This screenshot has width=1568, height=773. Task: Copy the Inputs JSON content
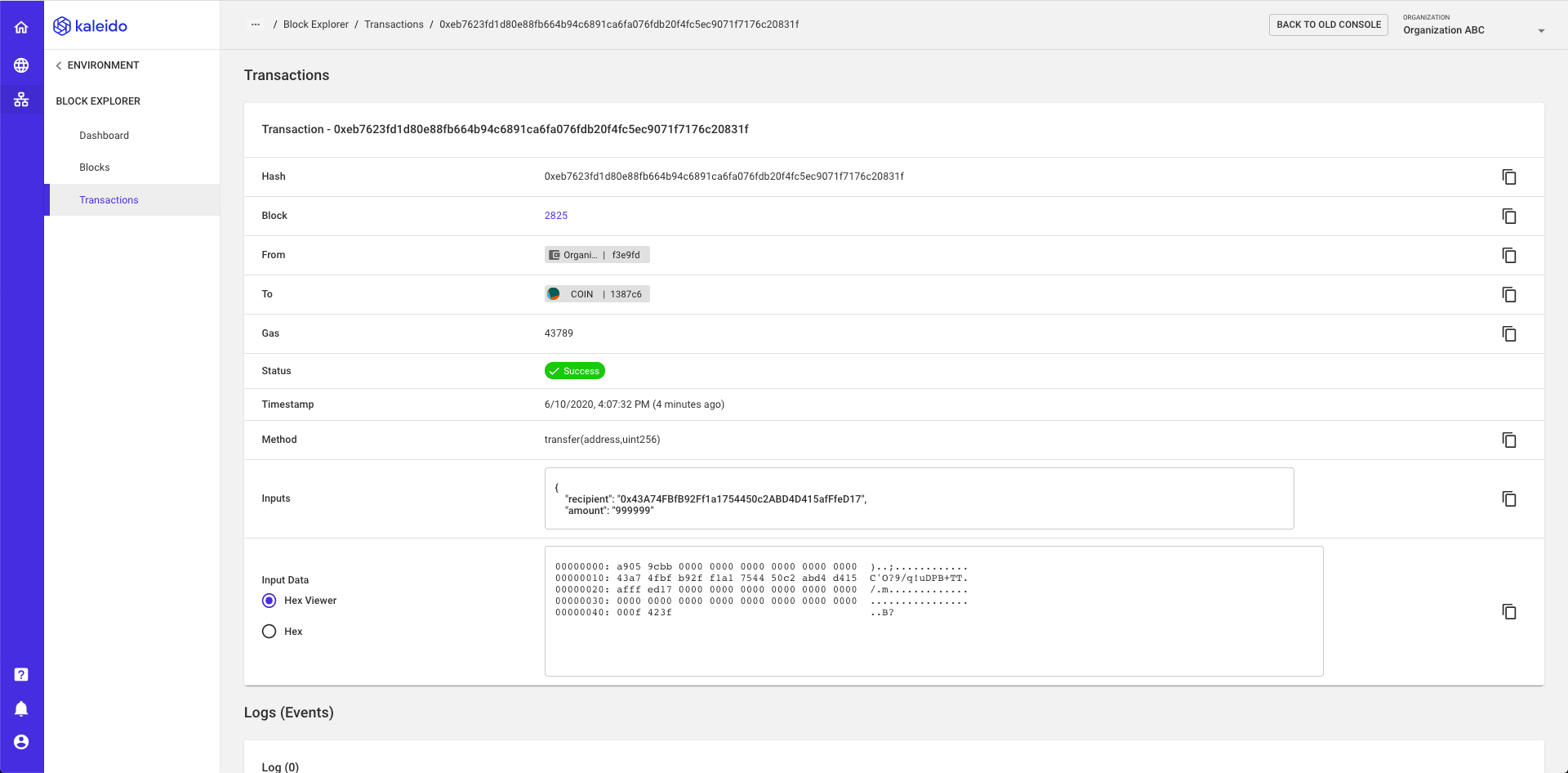[1508, 498]
